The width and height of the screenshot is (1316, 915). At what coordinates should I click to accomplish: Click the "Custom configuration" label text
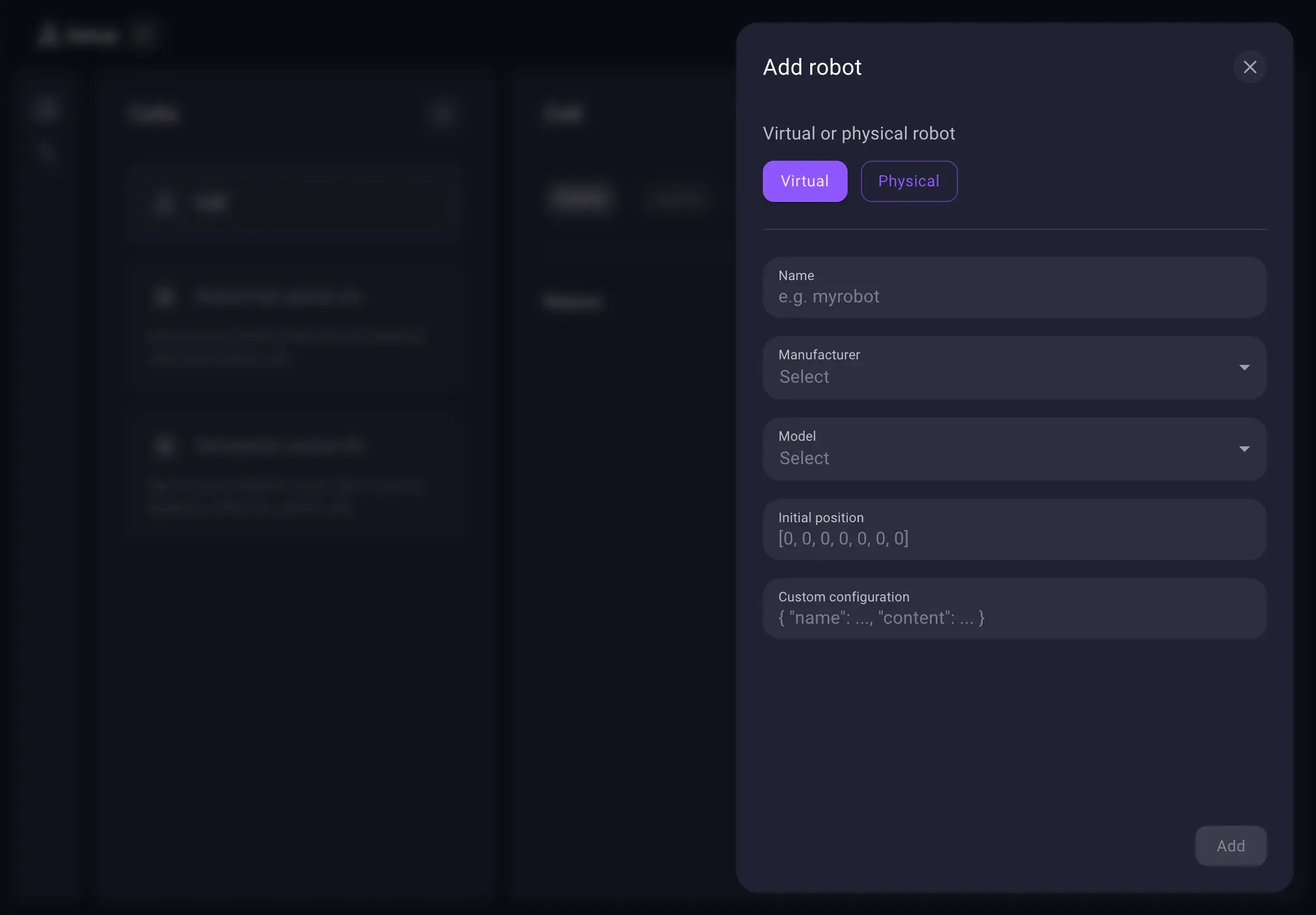pyautogui.click(x=843, y=597)
